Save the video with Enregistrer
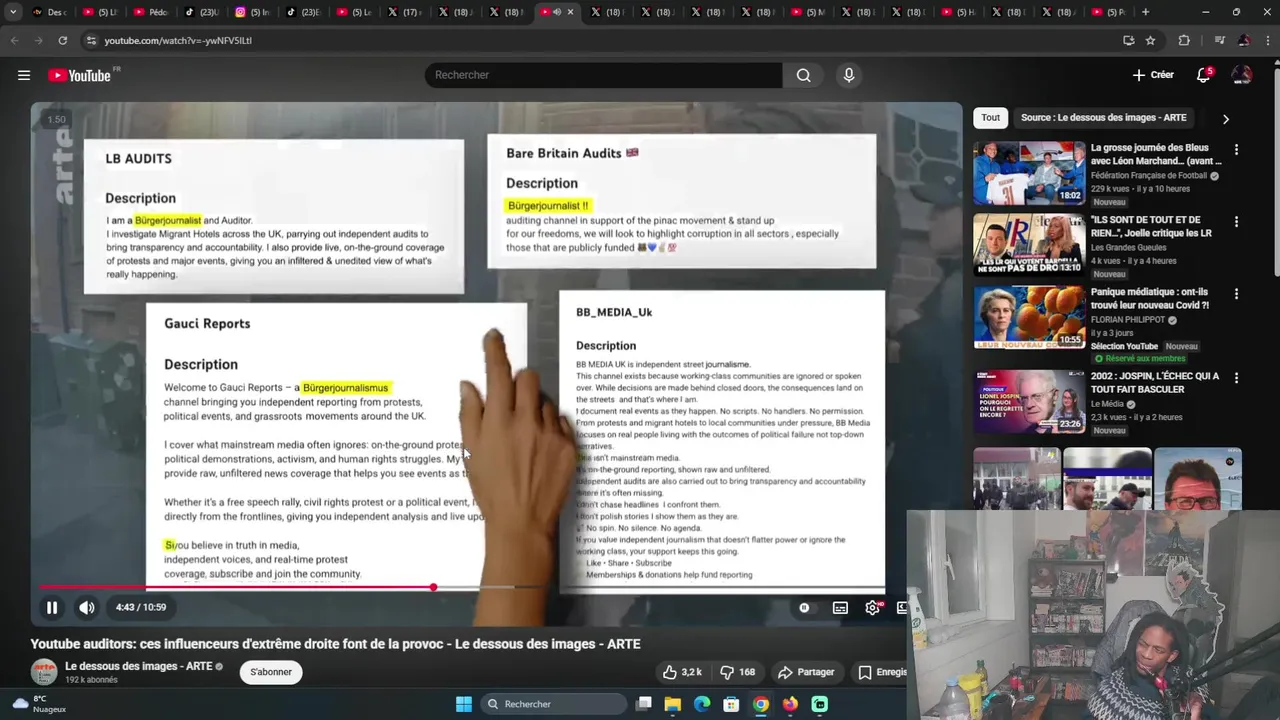This screenshot has width=1280, height=720. [882, 672]
